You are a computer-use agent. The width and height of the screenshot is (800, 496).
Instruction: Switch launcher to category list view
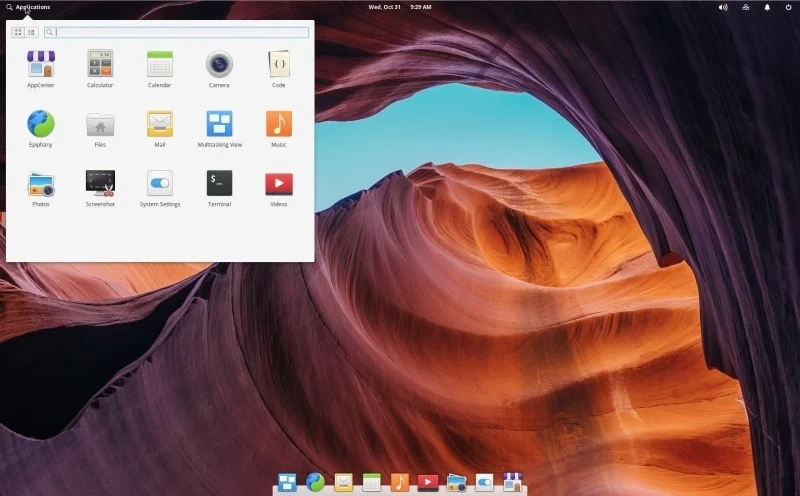pos(31,32)
